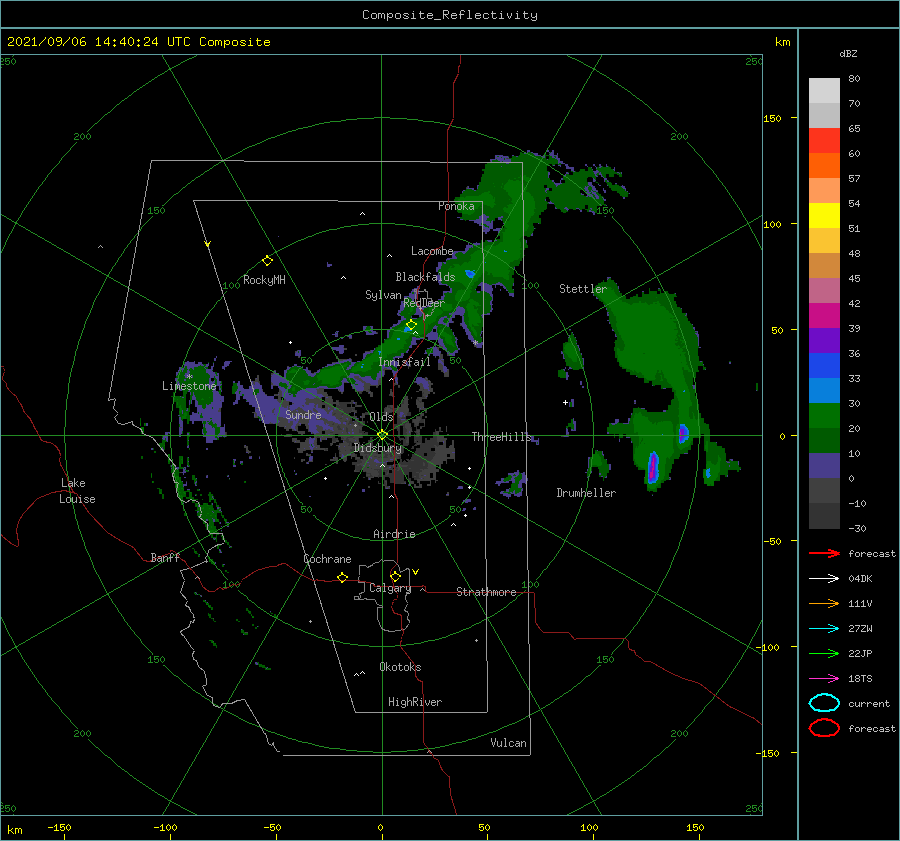Image resolution: width=900 pixels, height=841 pixels.
Task: Click the Lacombe label
Action: (x=432, y=251)
